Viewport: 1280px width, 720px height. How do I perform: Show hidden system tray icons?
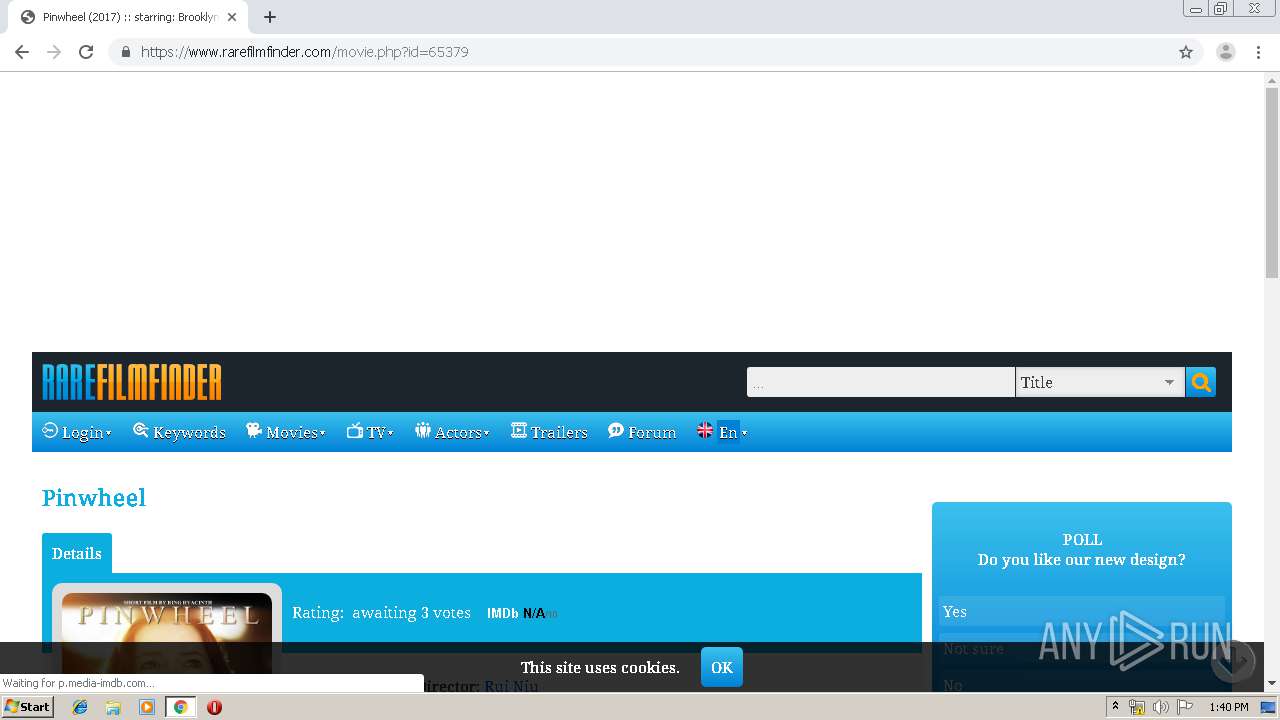point(1115,707)
